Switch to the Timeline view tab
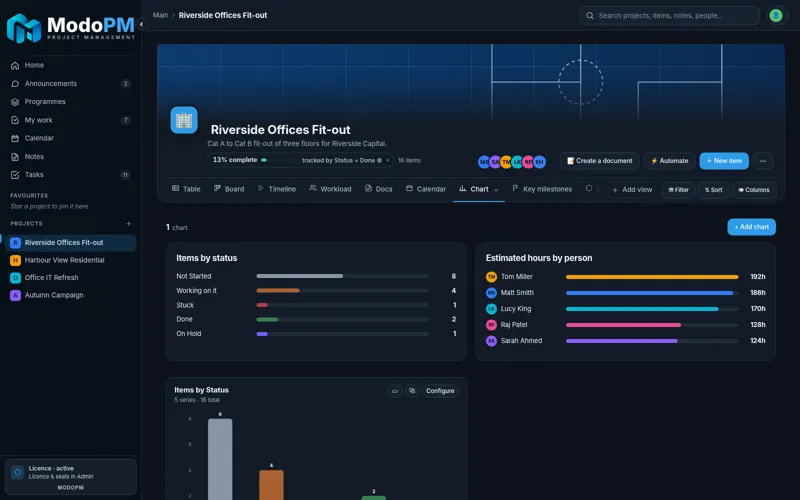This screenshot has width=800, height=500. [277, 189]
